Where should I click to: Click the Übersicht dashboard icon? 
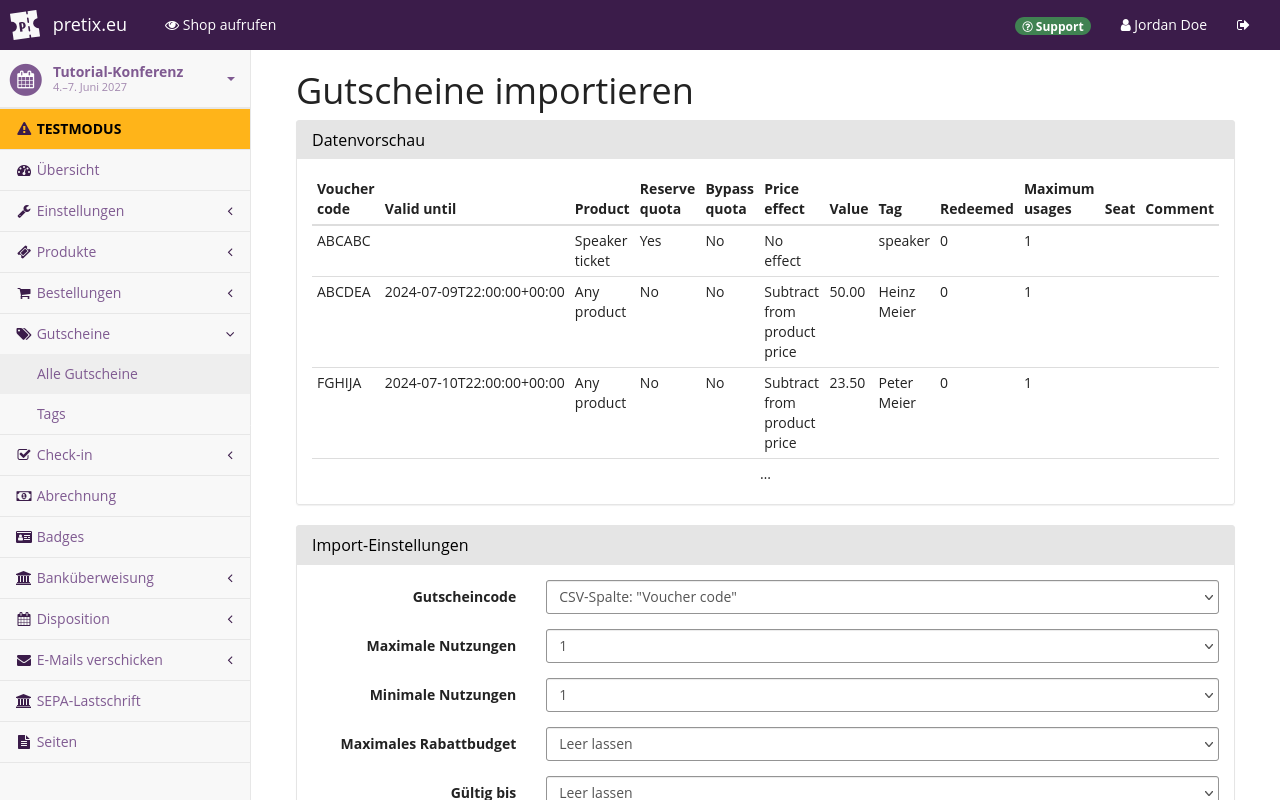[24, 170]
